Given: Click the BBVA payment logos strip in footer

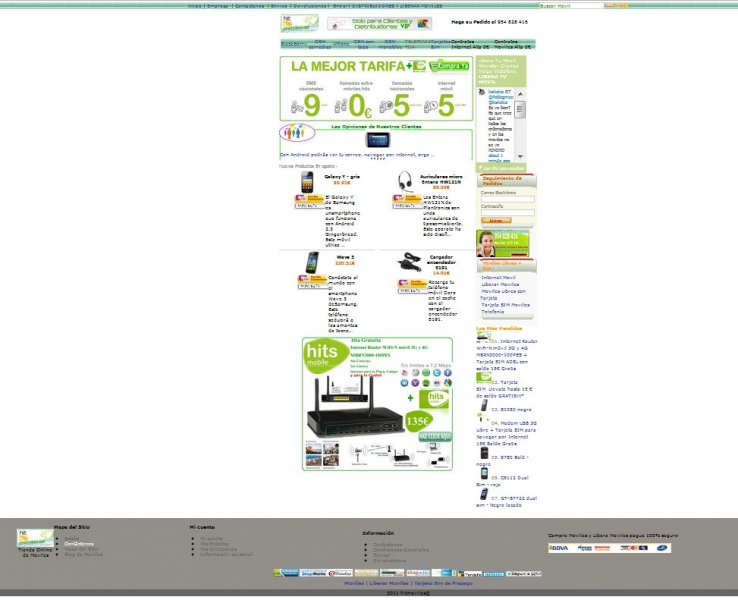Looking at the screenshot, I should click(610, 548).
